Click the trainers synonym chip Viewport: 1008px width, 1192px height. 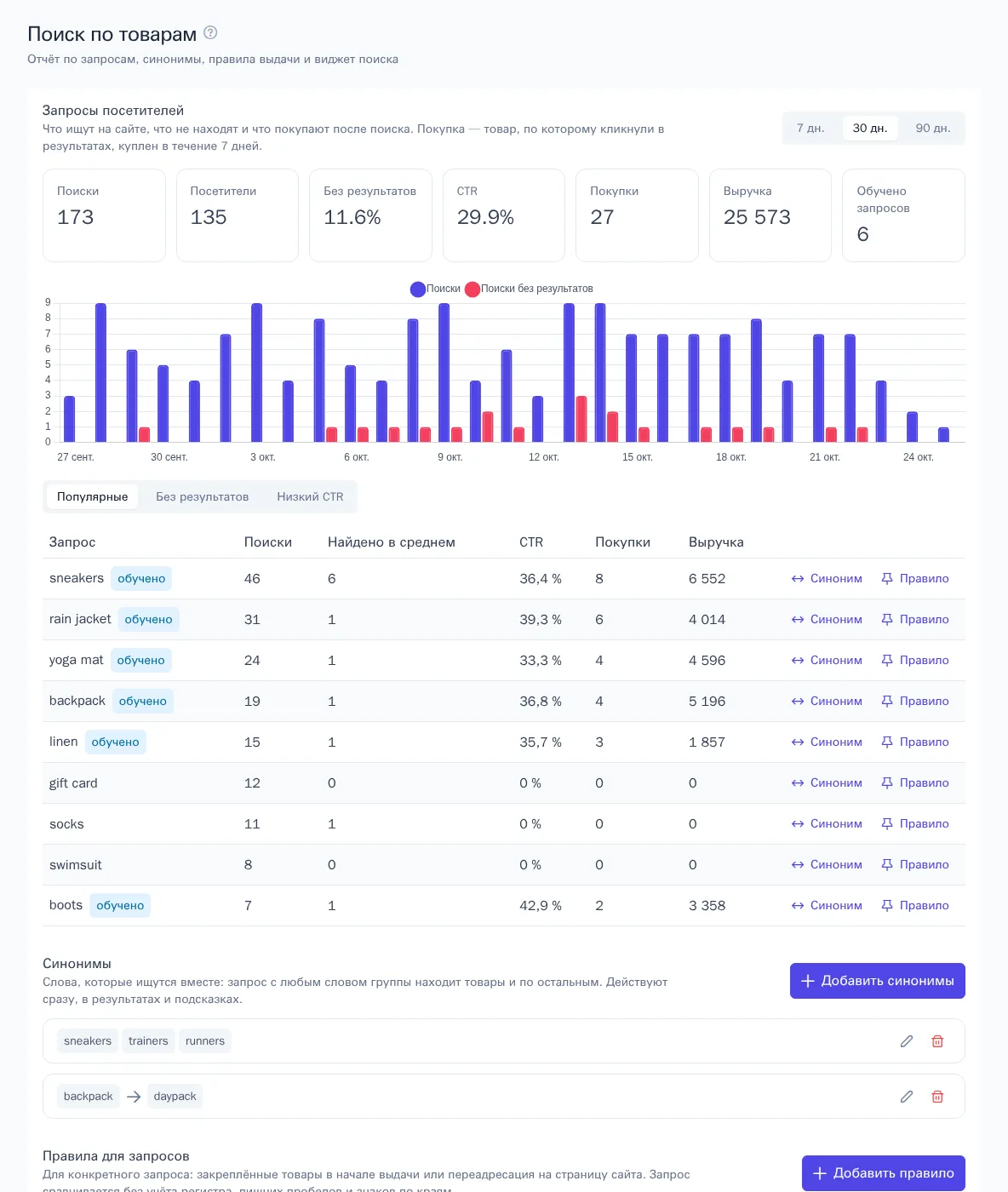[x=148, y=1041]
